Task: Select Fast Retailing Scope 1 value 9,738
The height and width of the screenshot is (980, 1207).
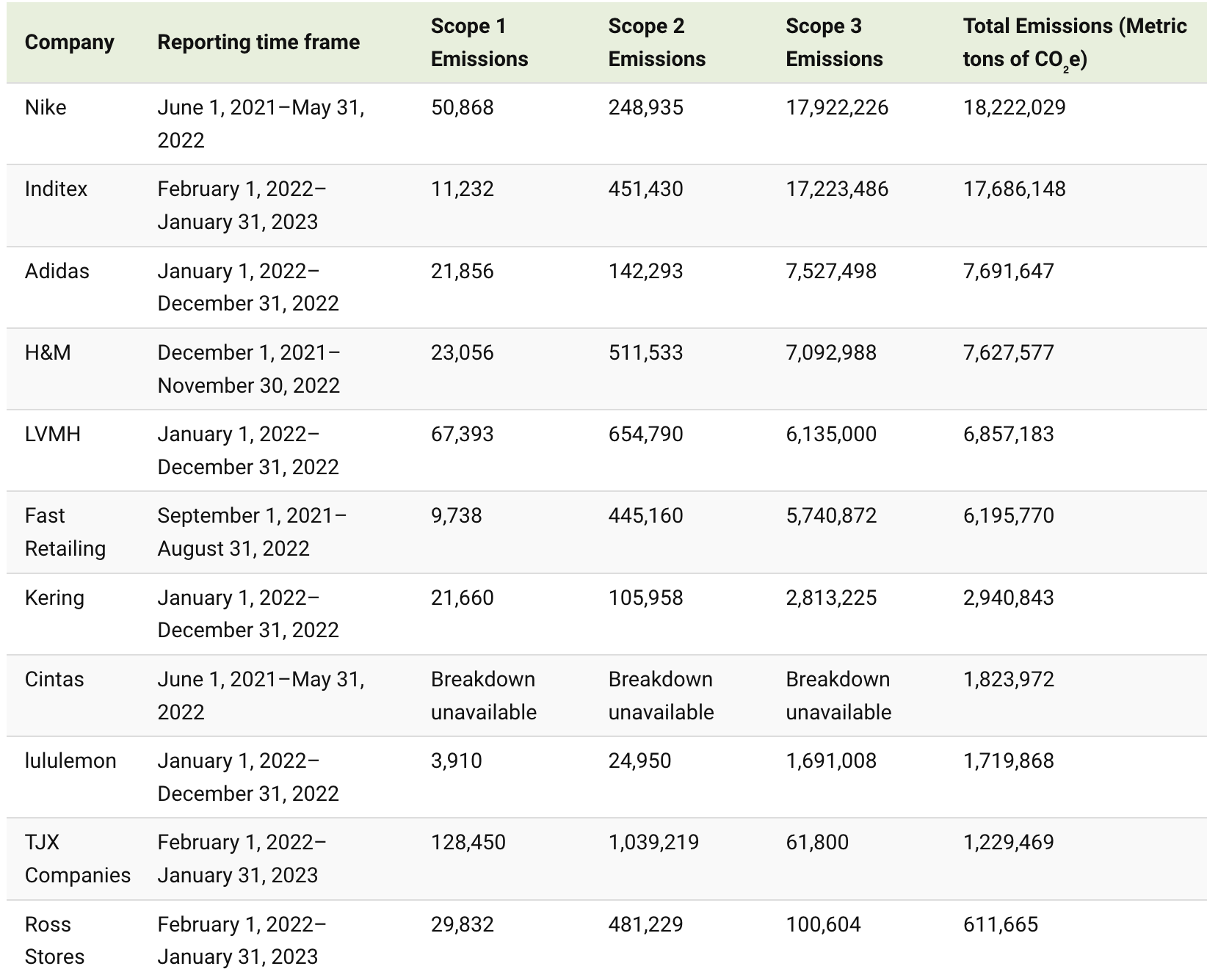Action: 457,516
